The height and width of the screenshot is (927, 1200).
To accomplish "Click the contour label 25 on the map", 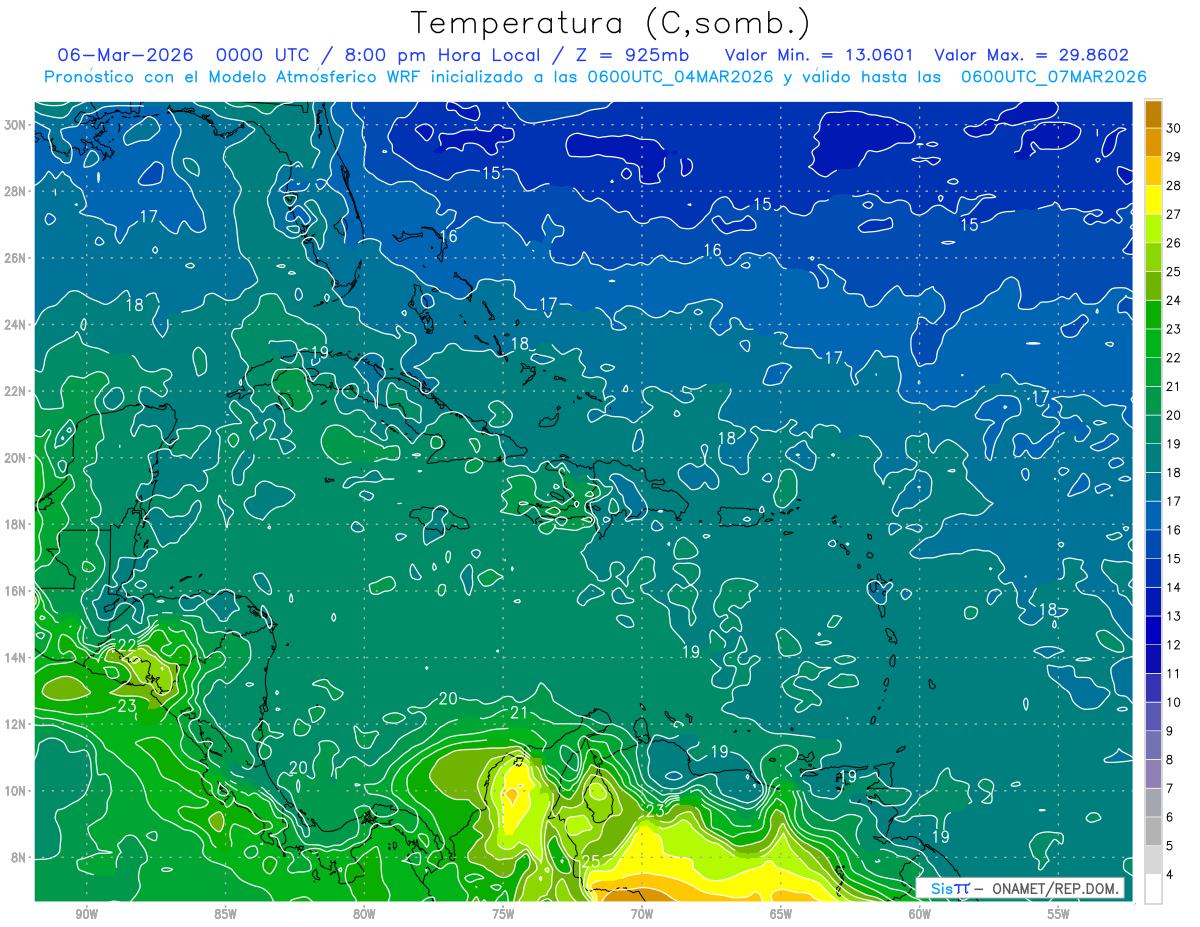I will click(590, 861).
